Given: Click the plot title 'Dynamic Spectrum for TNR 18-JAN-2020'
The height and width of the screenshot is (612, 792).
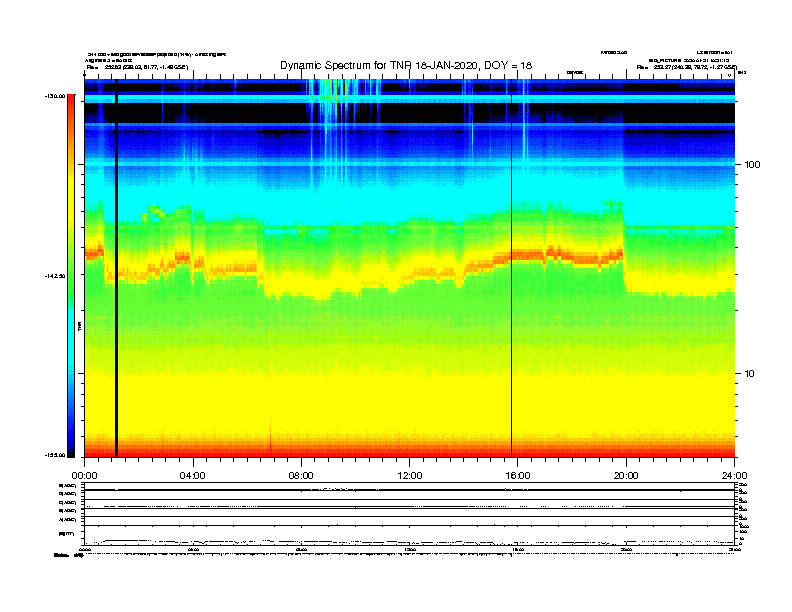Looking at the screenshot, I should coord(406,65).
